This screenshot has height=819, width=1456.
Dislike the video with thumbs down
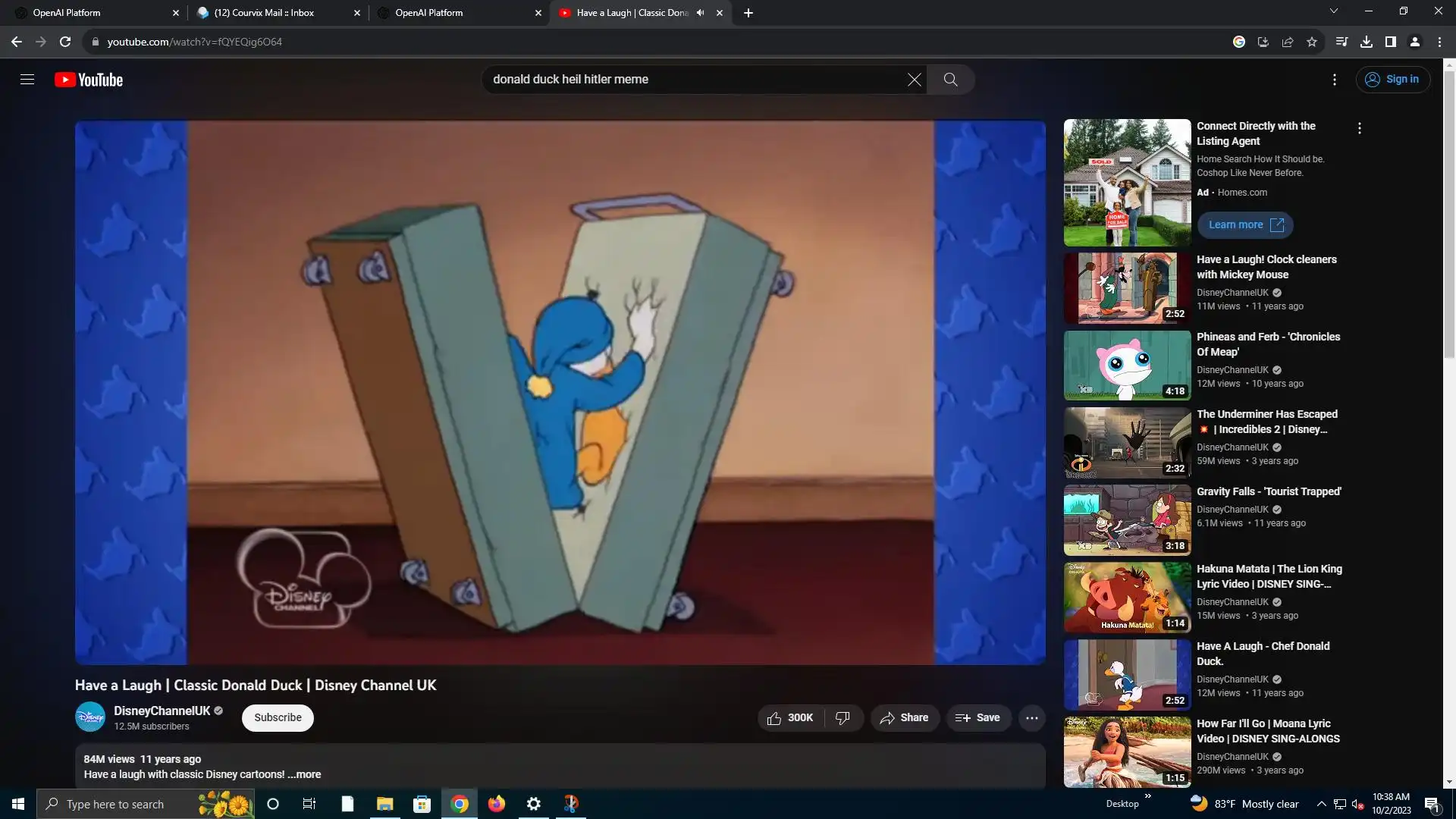coord(843,718)
